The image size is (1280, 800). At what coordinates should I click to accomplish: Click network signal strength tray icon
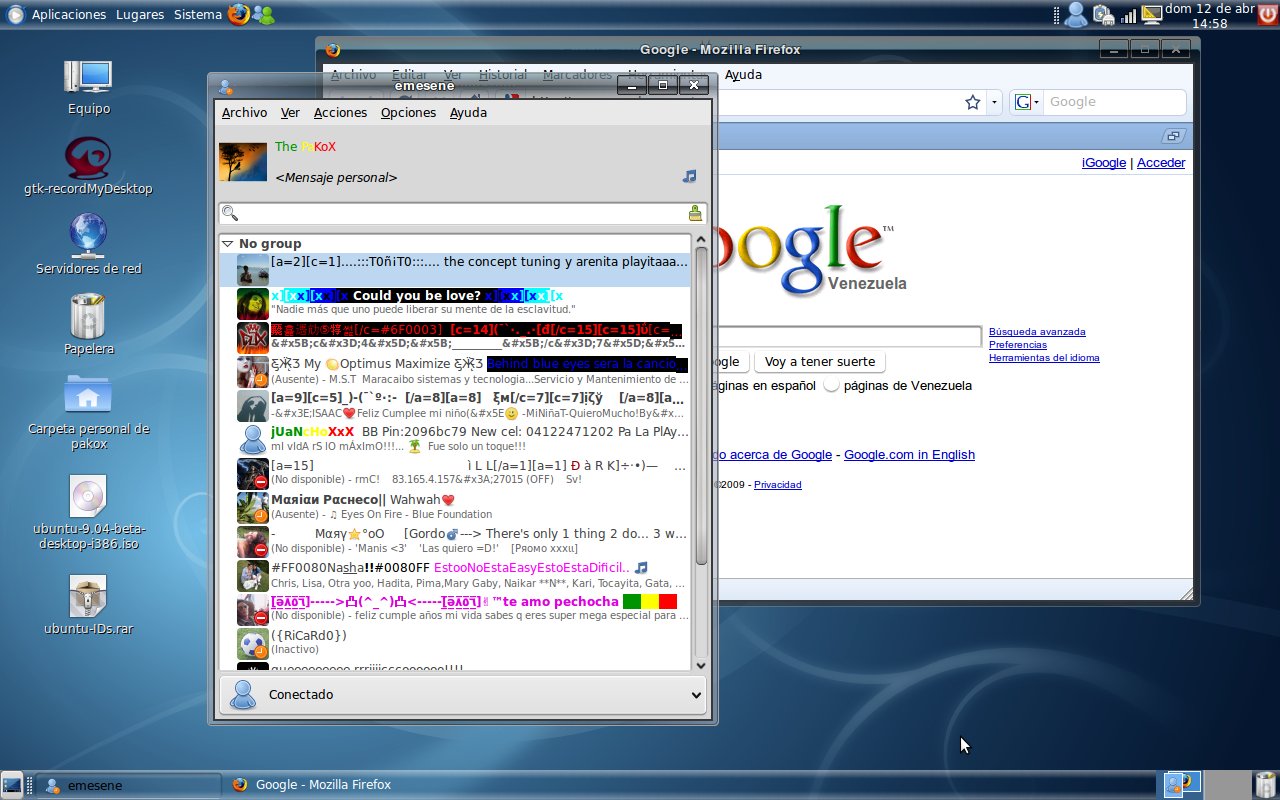pyautogui.click(x=1128, y=15)
